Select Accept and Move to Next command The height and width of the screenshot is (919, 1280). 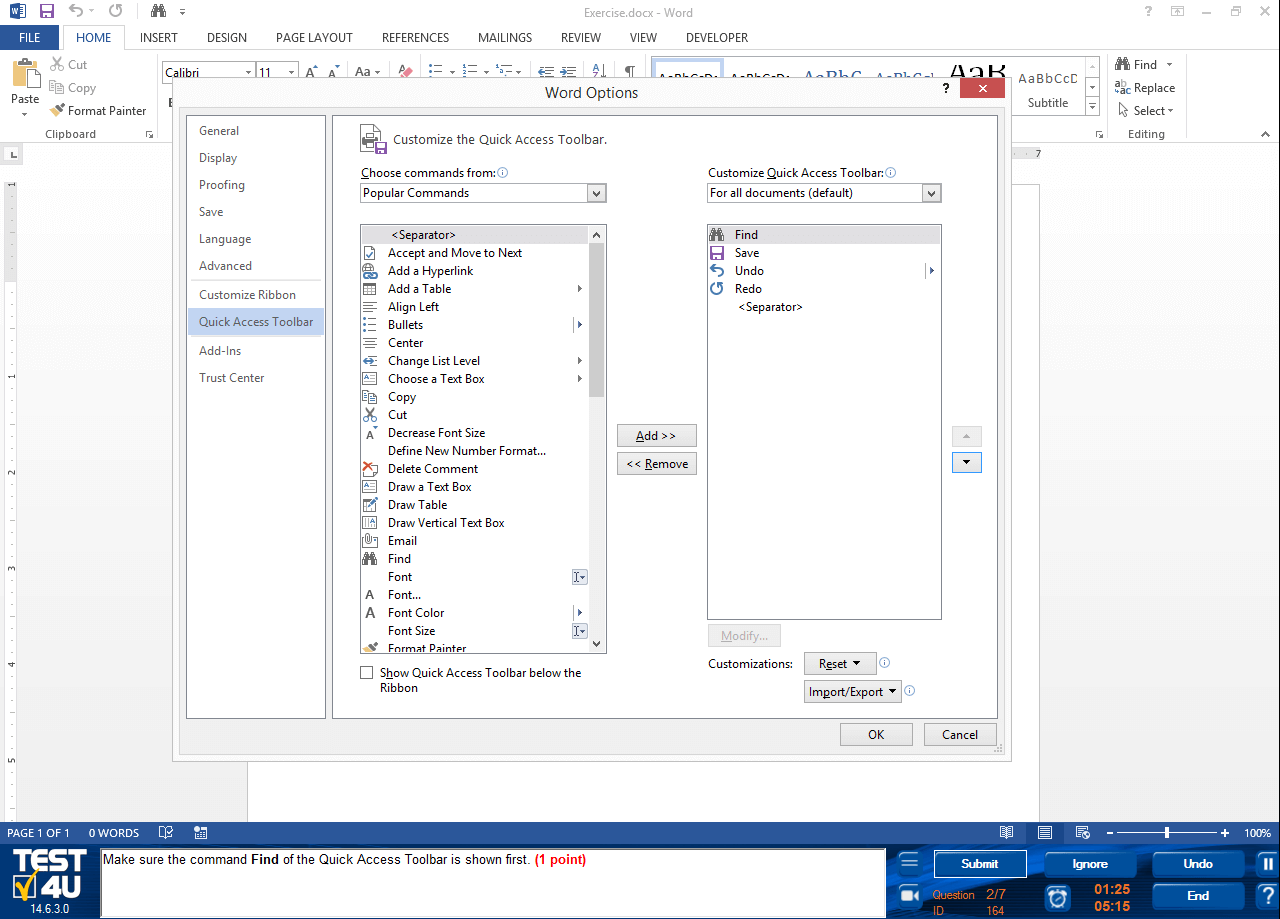click(x=475, y=253)
